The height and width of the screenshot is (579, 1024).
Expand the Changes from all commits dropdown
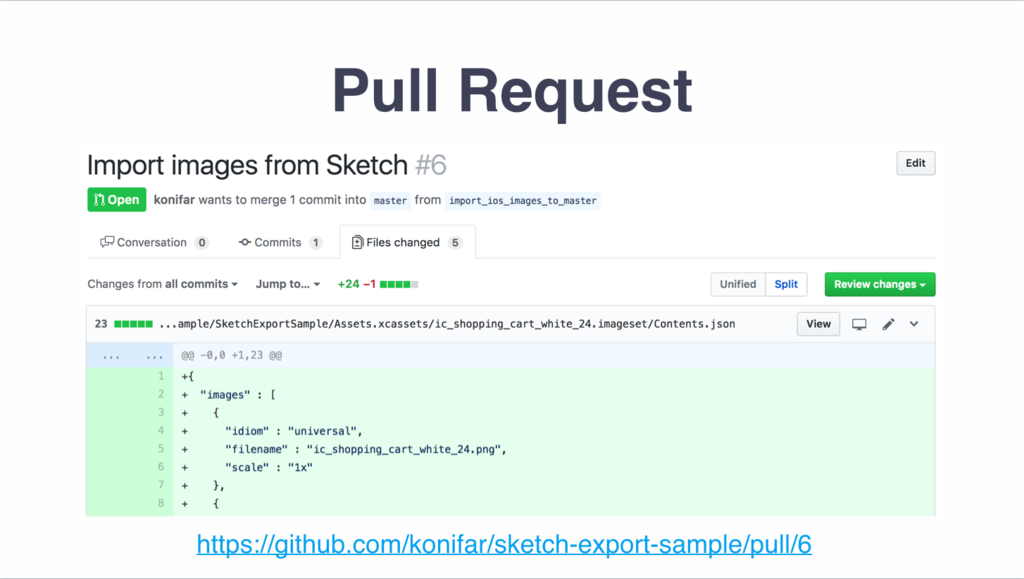pos(163,284)
